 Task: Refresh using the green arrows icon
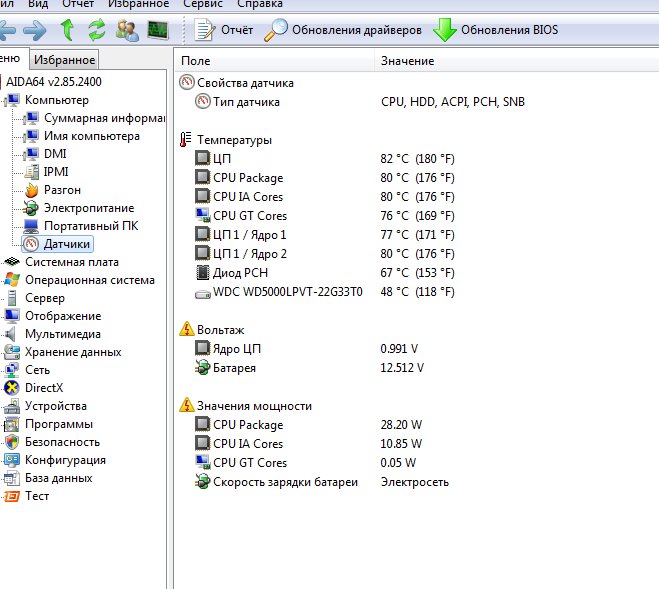point(97,30)
